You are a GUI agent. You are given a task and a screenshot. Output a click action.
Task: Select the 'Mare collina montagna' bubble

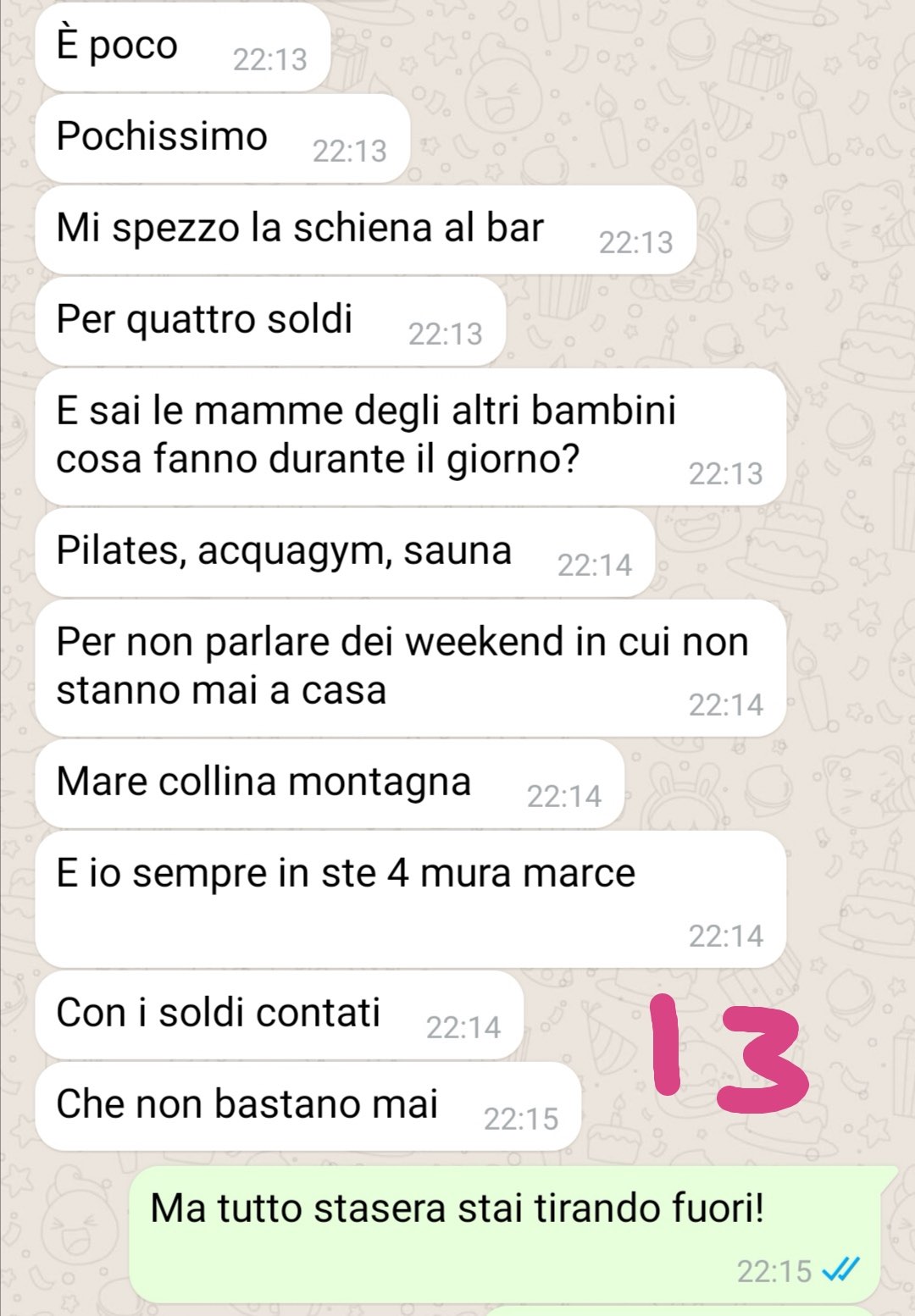pyautogui.click(x=330, y=783)
